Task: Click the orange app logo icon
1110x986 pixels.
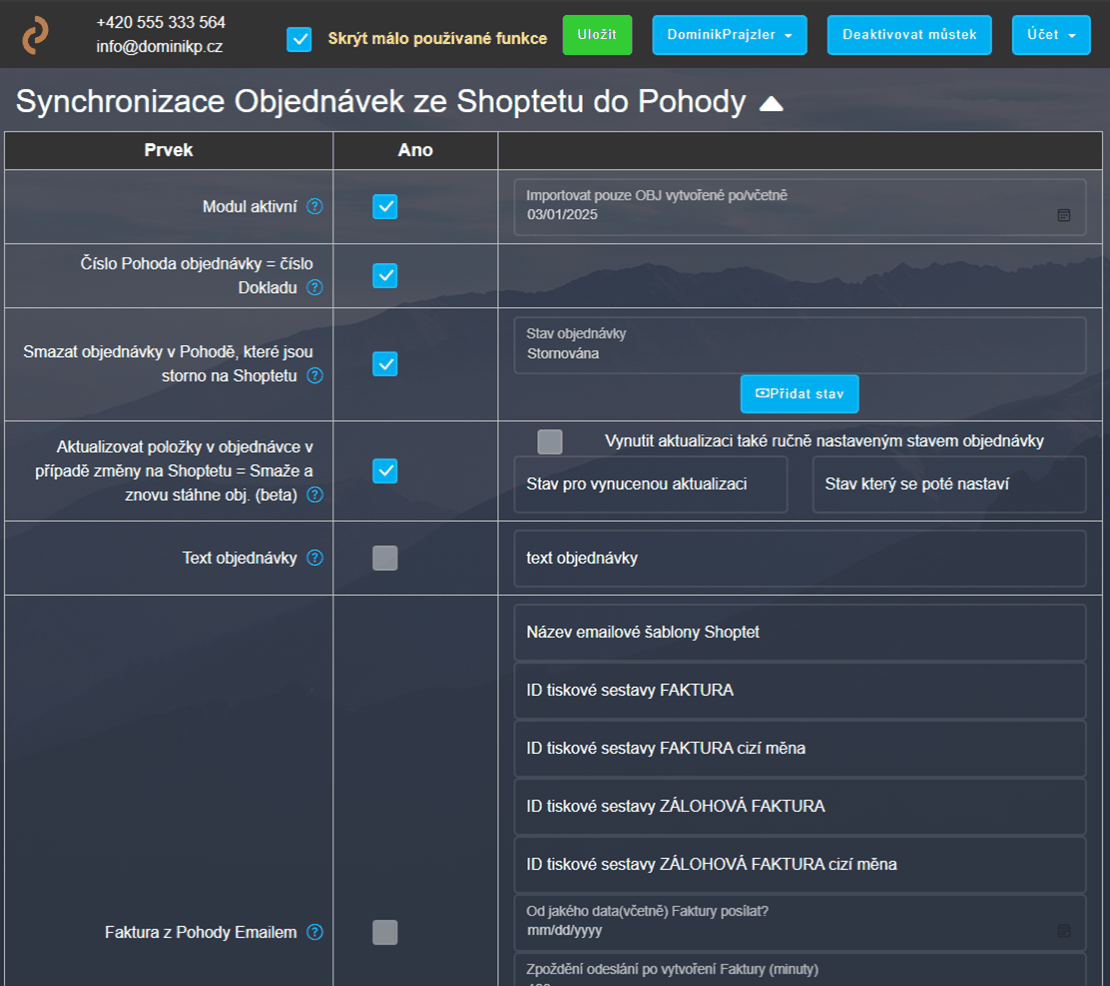Action: pyautogui.click(x=35, y=35)
